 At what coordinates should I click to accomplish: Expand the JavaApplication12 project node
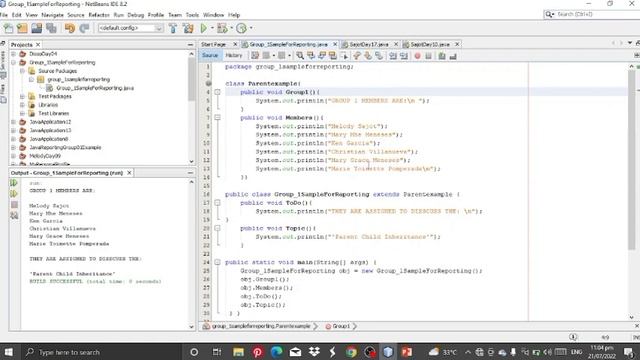(x=13, y=122)
